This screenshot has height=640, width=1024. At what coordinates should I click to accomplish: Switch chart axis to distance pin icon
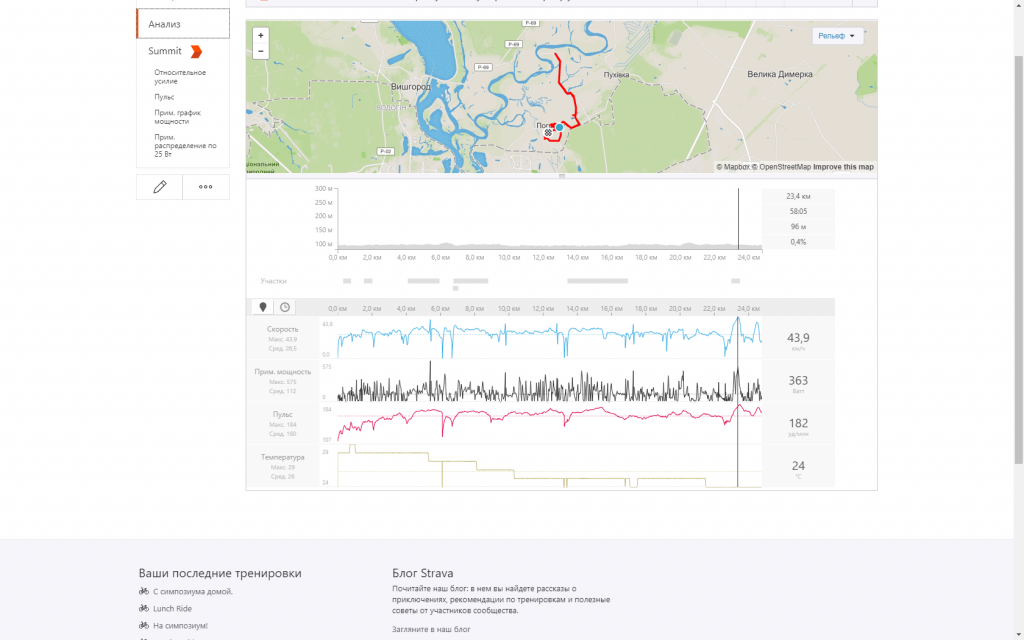tap(263, 307)
